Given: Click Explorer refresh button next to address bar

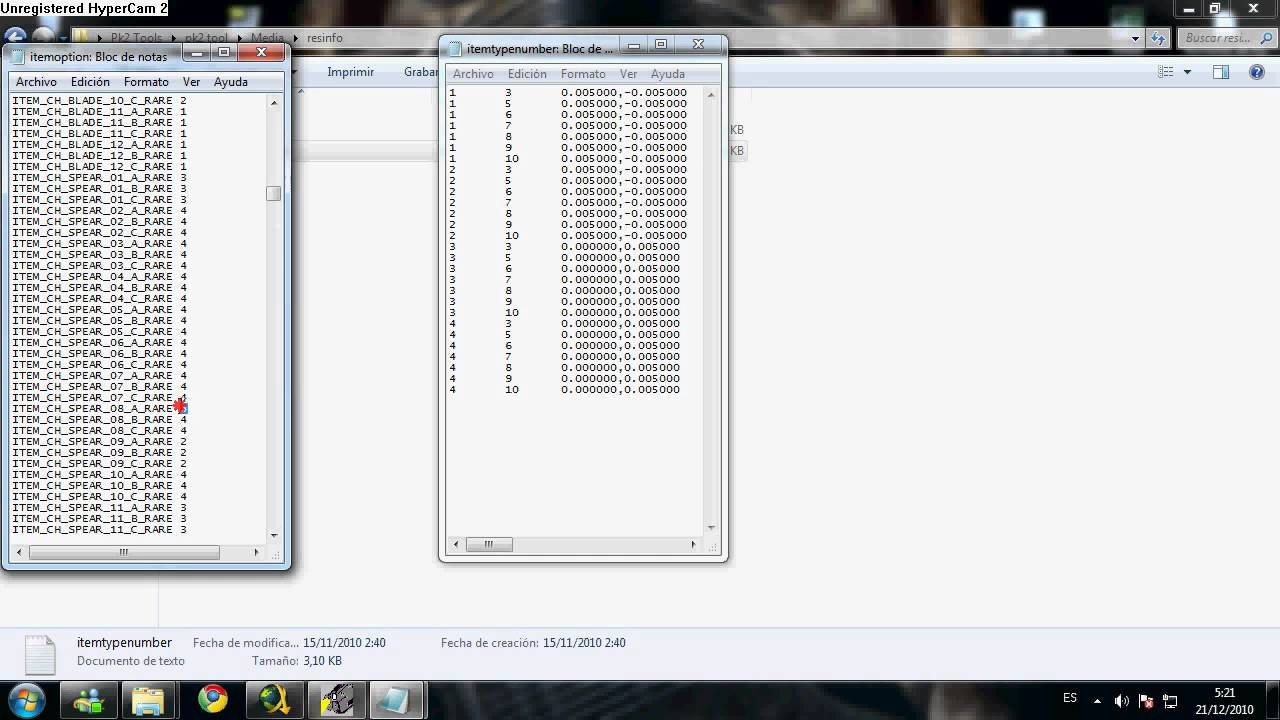Looking at the screenshot, I should click(1159, 38).
